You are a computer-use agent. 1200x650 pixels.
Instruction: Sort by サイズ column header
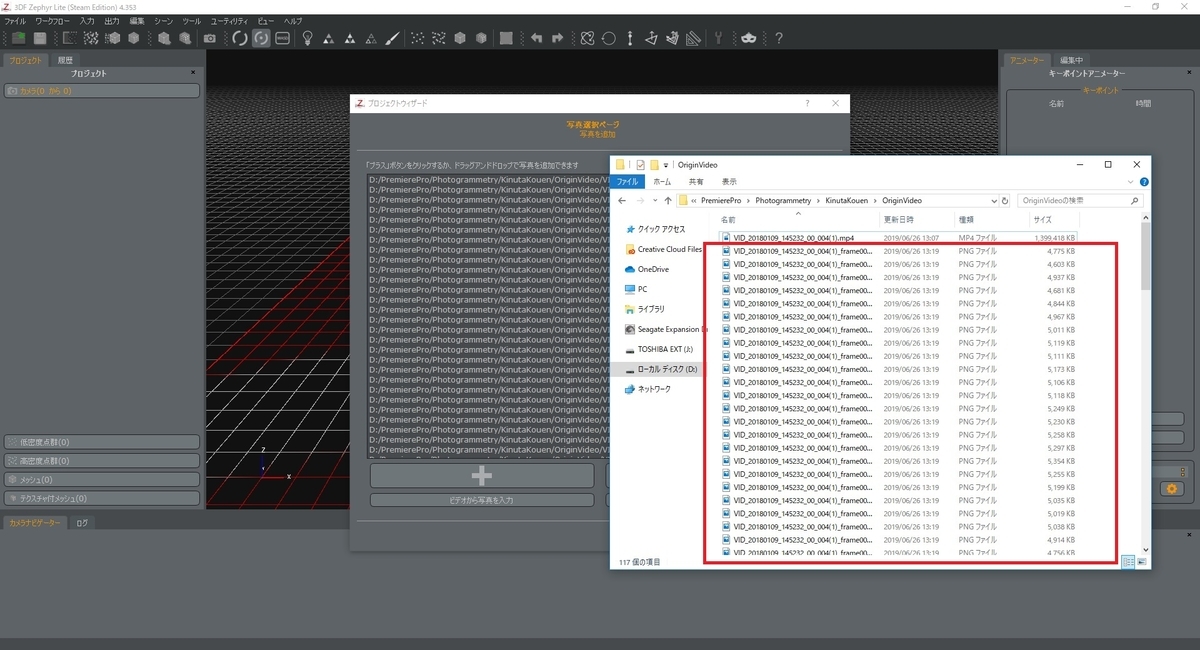(x=1042, y=220)
